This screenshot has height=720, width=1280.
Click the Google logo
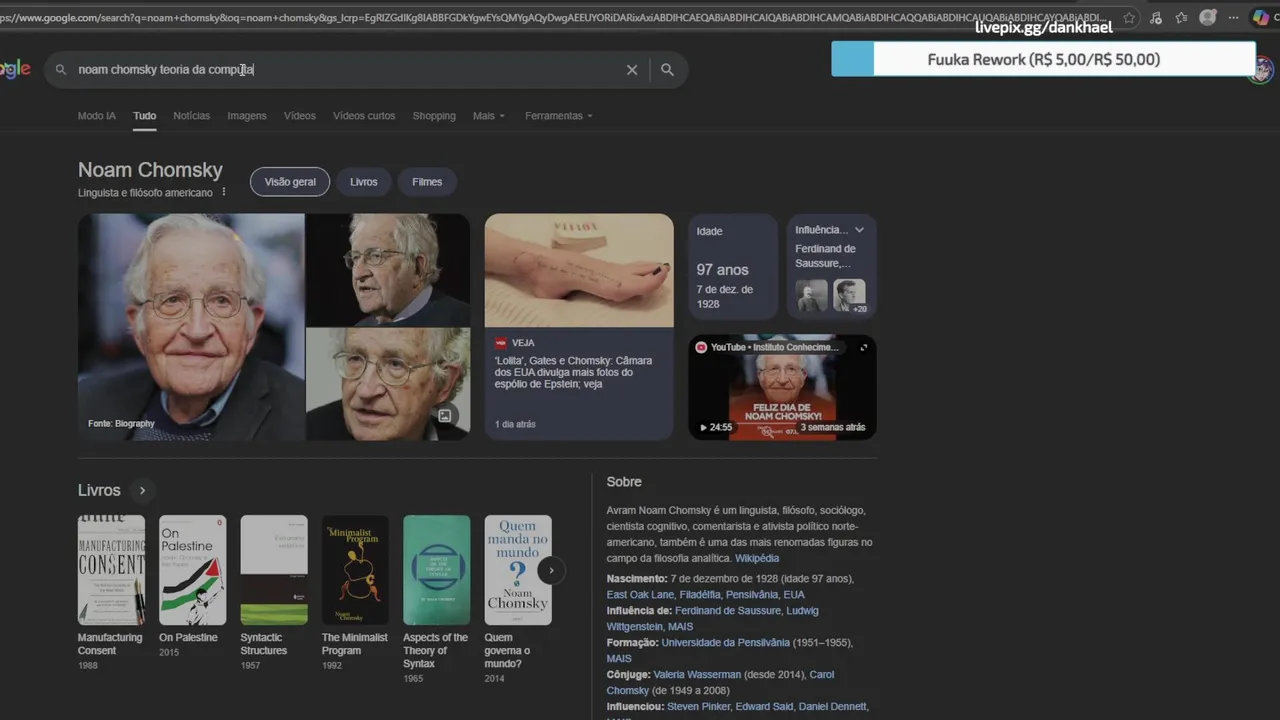(15, 69)
